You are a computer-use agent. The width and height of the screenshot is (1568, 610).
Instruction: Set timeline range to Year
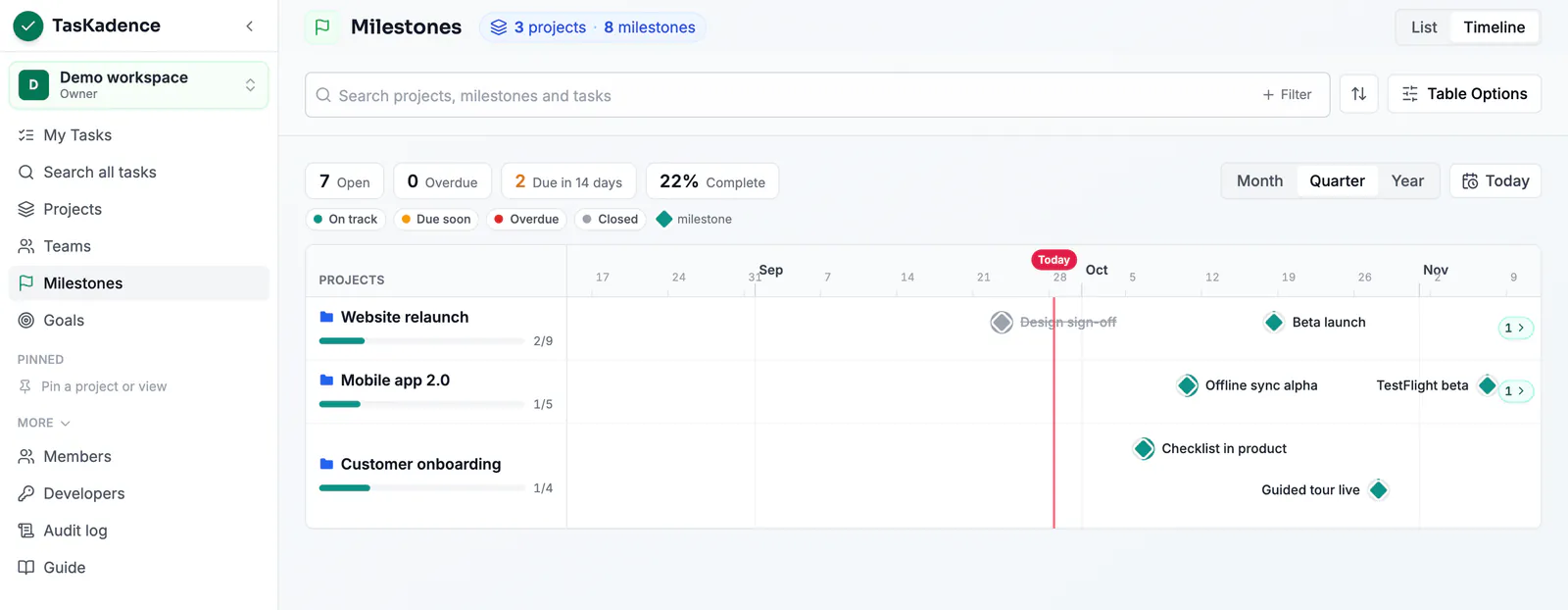point(1407,181)
